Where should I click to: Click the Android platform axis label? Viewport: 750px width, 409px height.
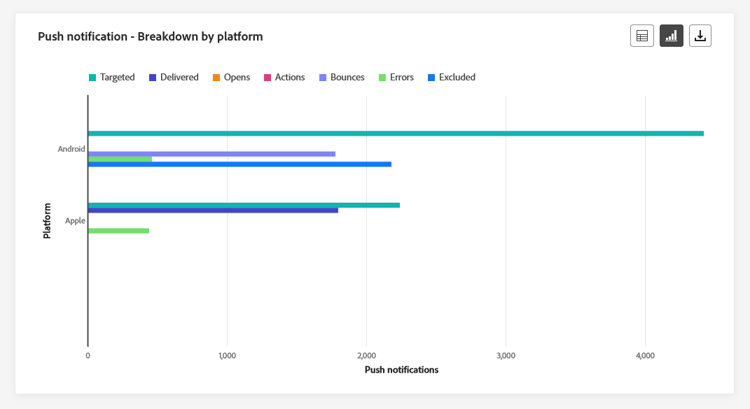71,149
